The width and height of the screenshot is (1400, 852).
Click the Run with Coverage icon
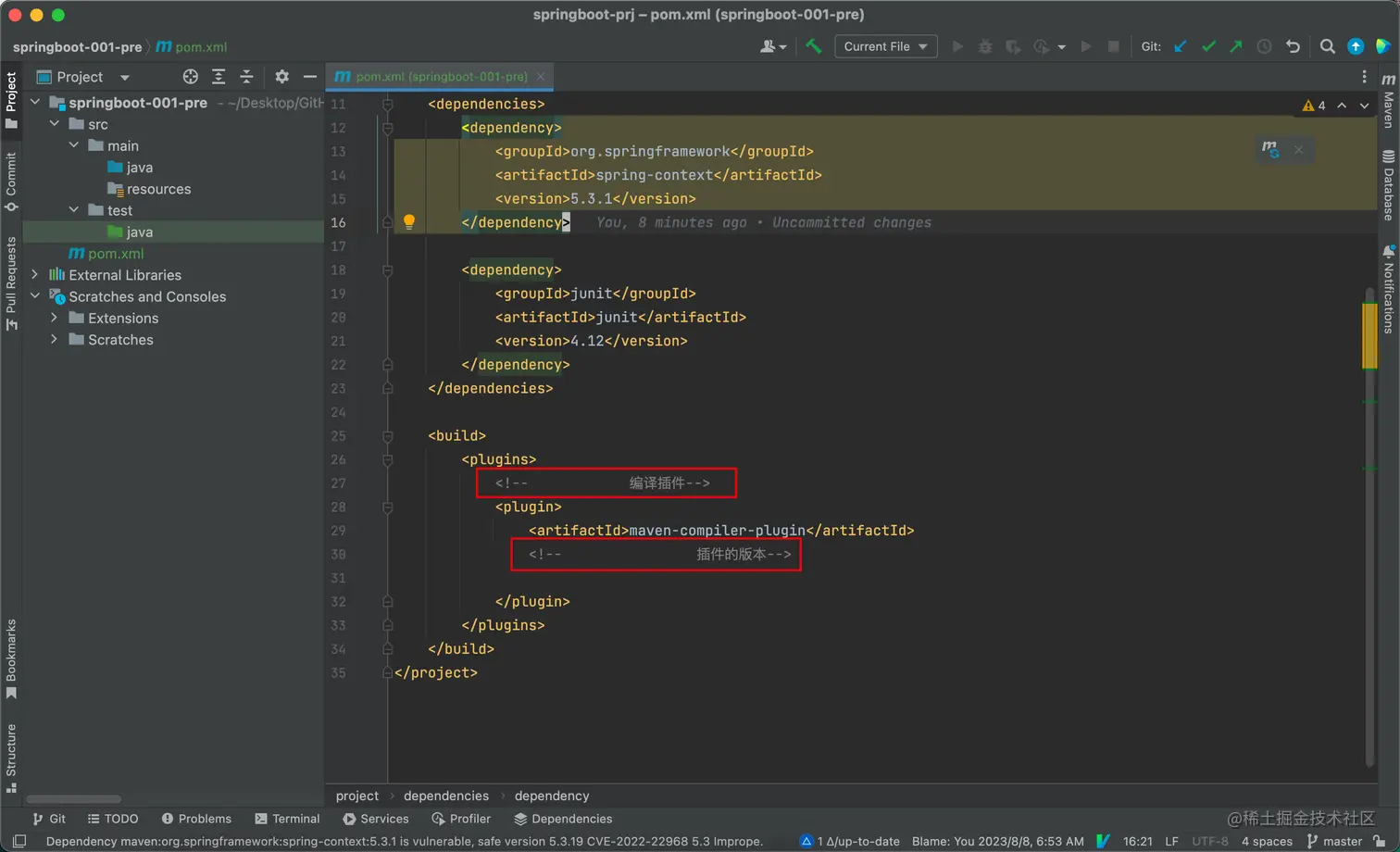click(1013, 46)
